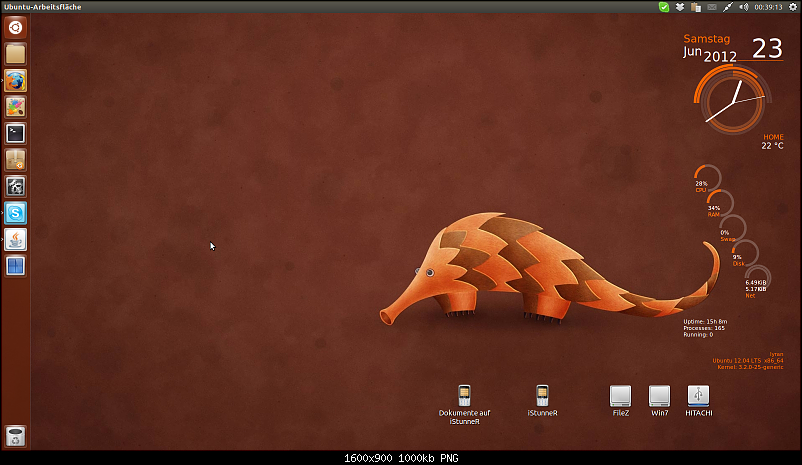The height and width of the screenshot is (465, 802).
Task: Click the Kernel 3.2.0-25-generic text
Action: (750, 367)
